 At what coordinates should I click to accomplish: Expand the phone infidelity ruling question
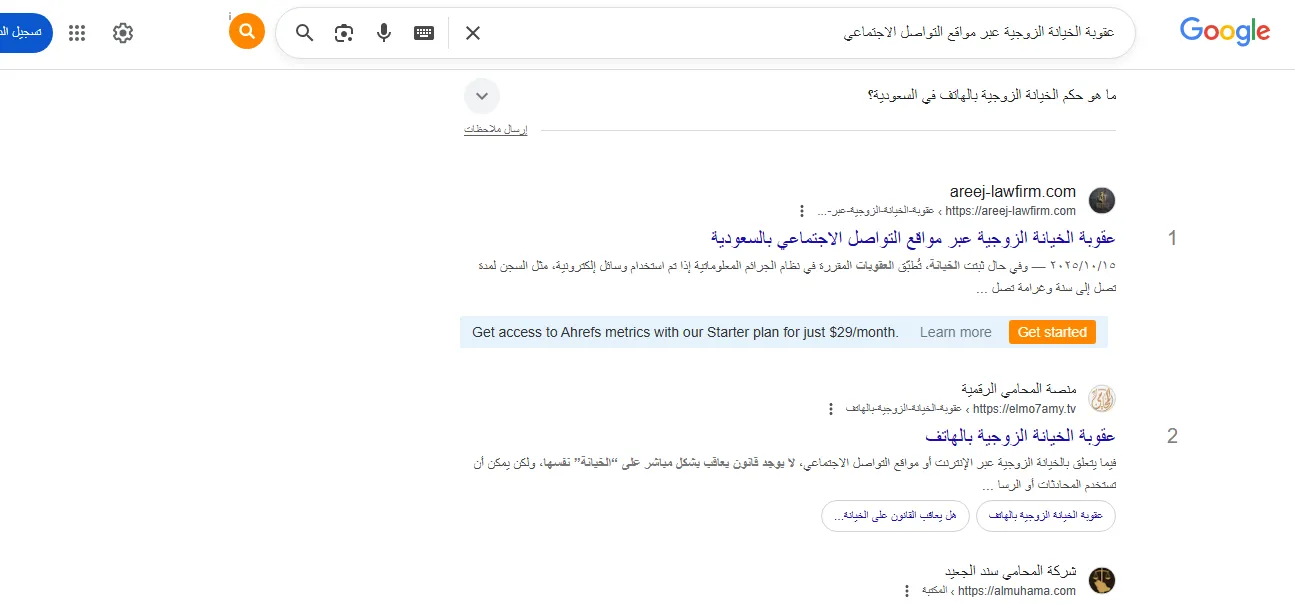(482, 96)
